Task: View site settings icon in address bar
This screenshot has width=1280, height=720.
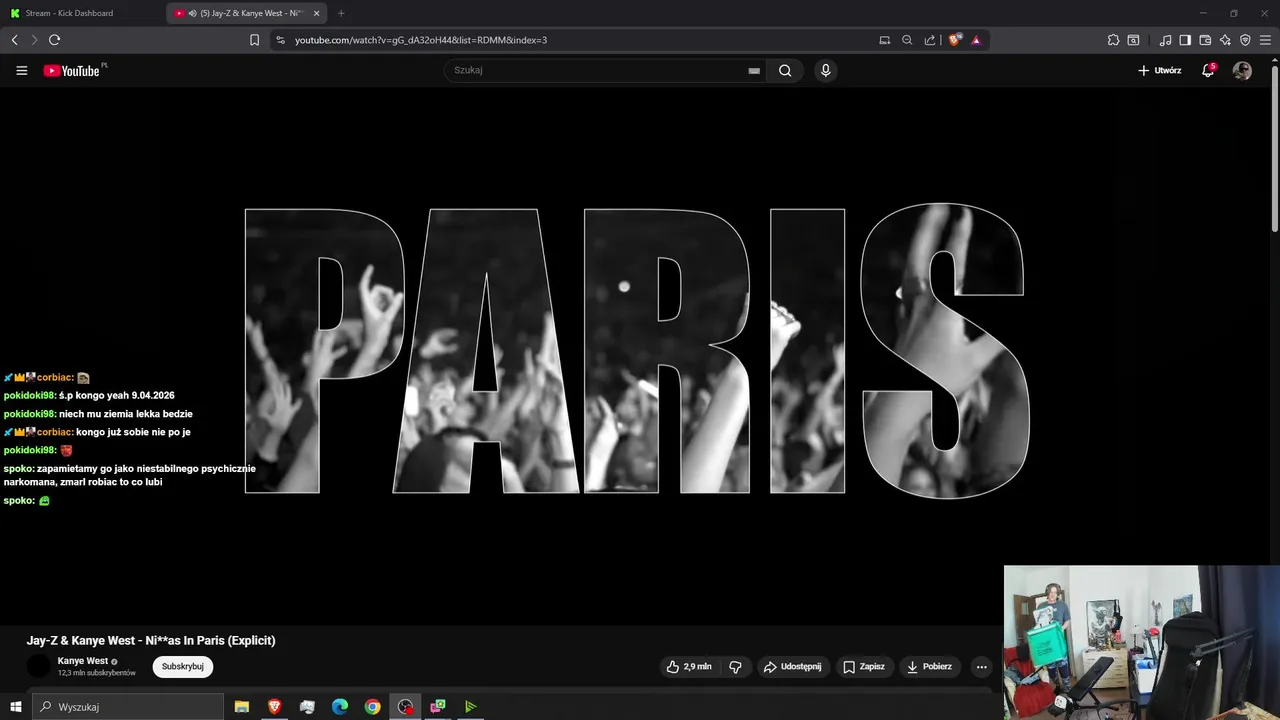Action: point(280,40)
